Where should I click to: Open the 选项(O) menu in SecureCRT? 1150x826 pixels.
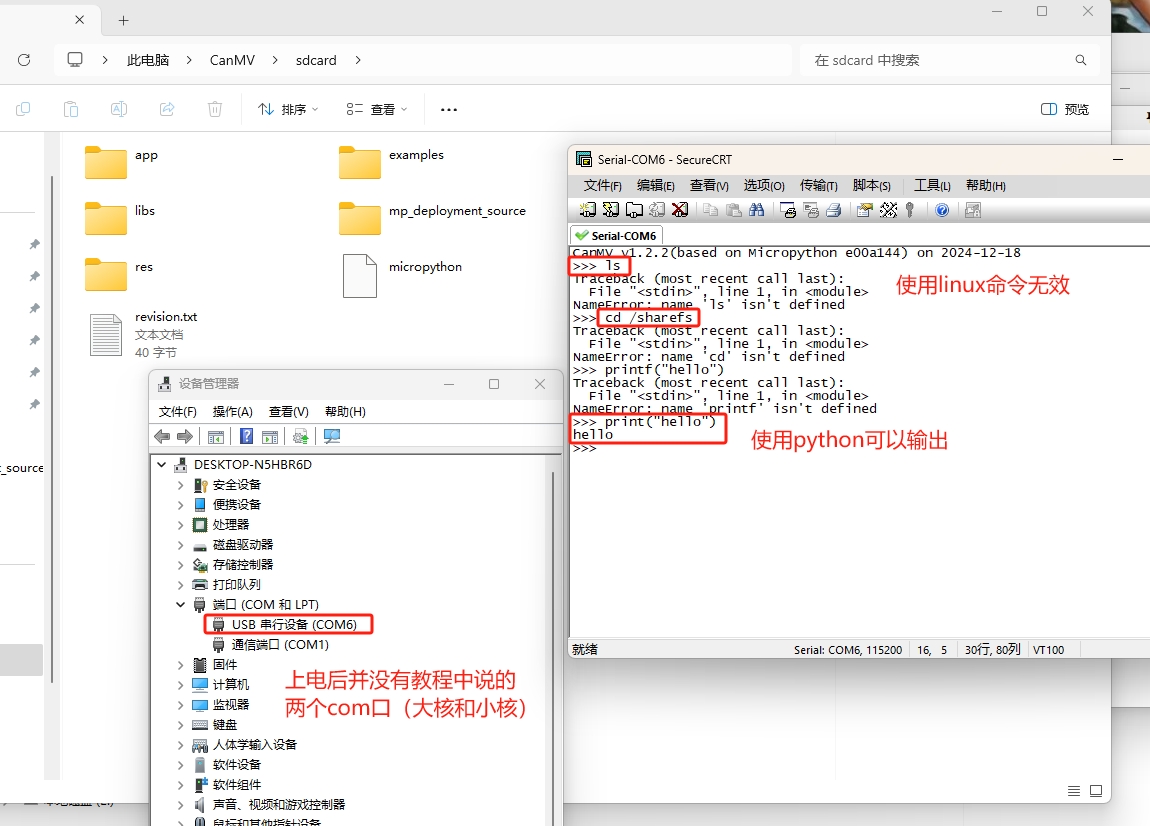(x=763, y=185)
